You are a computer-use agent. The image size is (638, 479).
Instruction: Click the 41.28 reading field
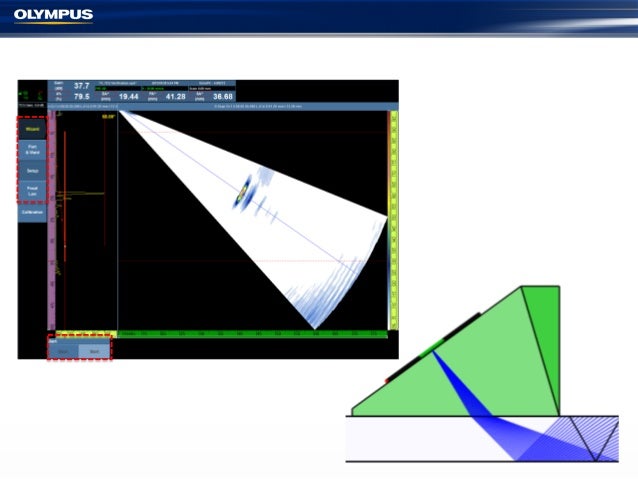point(176,96)
